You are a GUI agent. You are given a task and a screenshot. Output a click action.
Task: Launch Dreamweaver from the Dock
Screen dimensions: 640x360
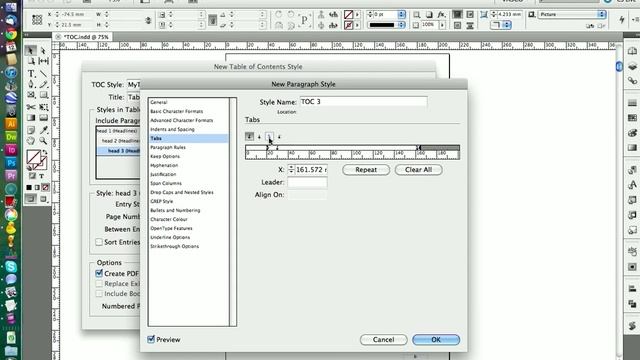click(11, 137)
